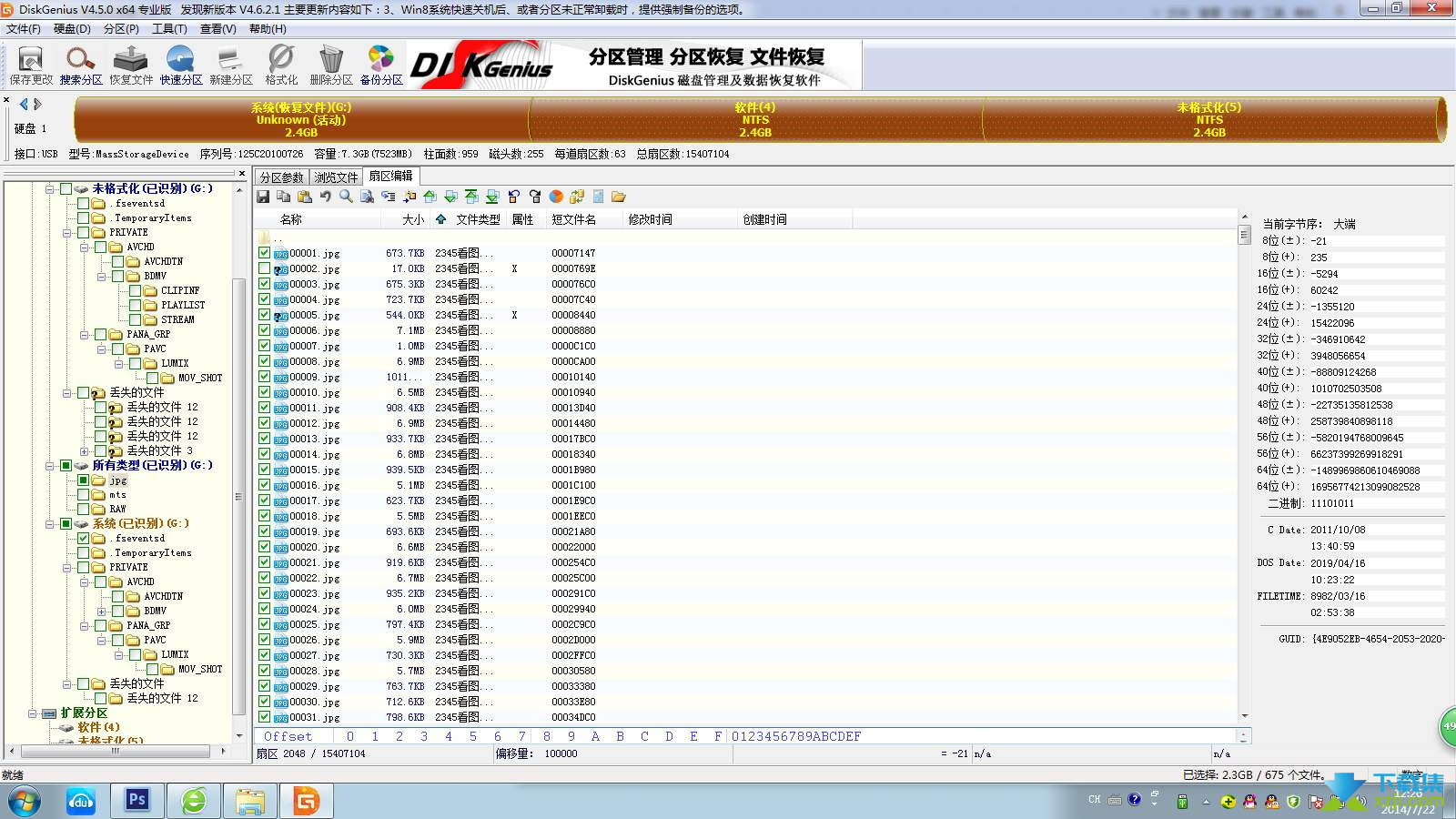Viewport: 1456px width, 819px height.
Task: Toggle the checkbox for 00001.jpg
Action: point(264,253)
